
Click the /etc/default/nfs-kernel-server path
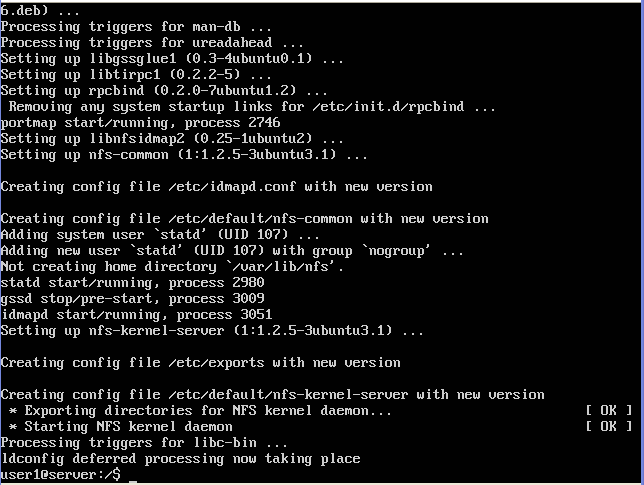tap(288, 395)
